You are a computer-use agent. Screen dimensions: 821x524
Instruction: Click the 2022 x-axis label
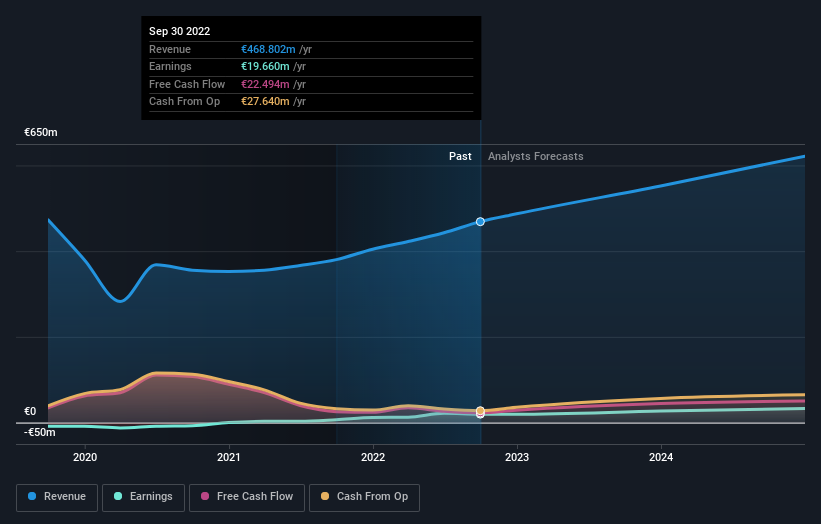point(373,458)
